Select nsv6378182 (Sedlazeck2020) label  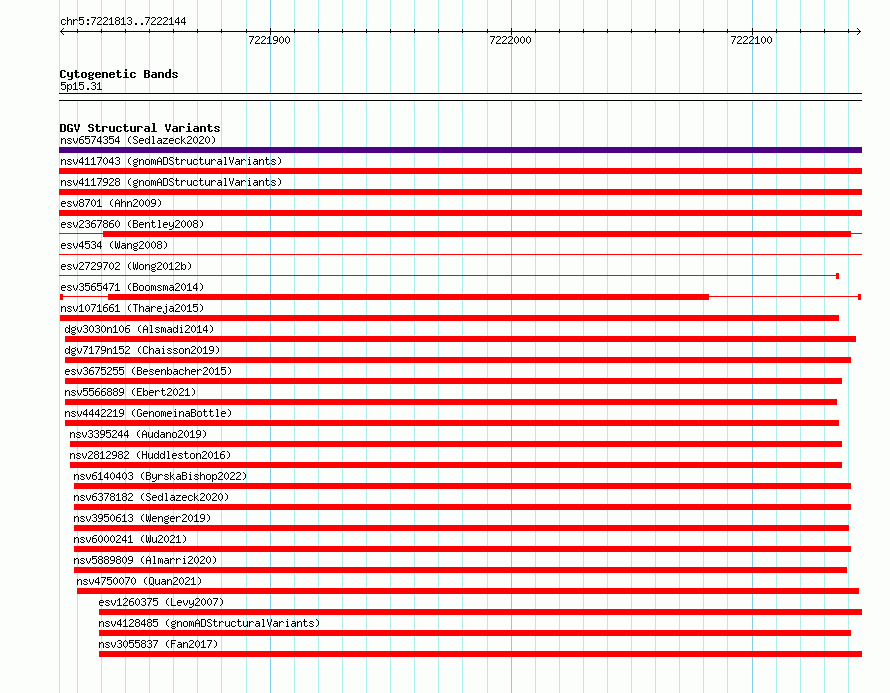pyautogui.click(x=151, y=497)
